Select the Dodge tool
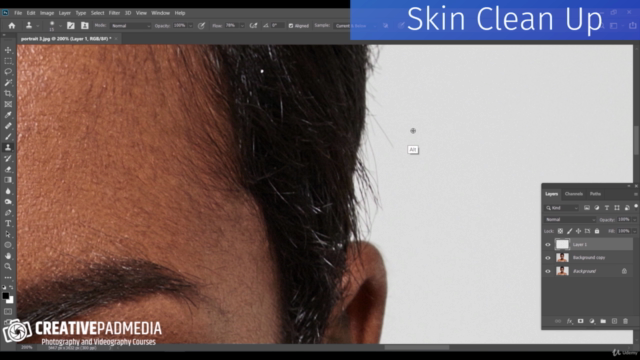This screenshot has height=360, width=640. pos(8,202)
